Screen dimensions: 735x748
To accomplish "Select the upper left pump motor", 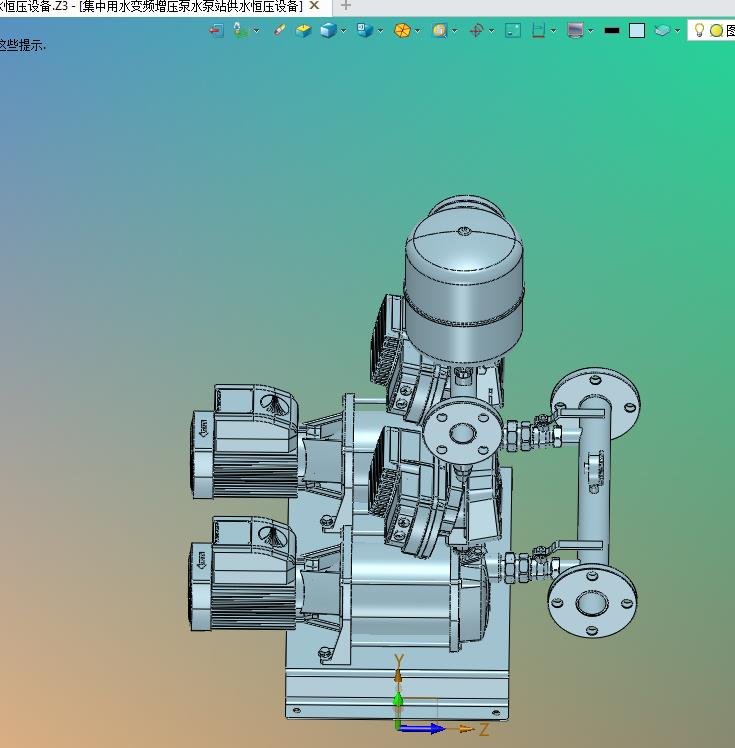I will [246, 442].
